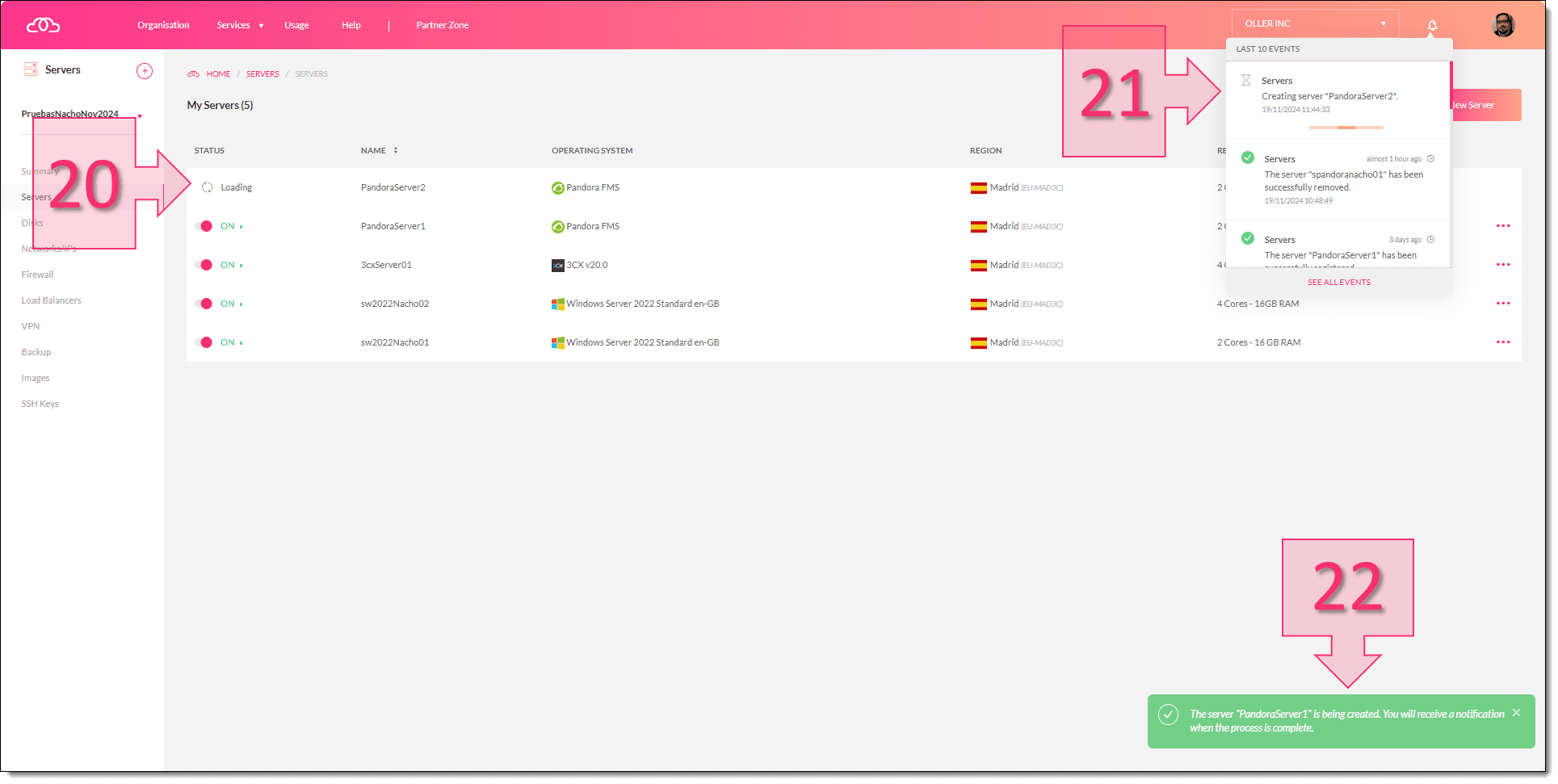Screen dimensions: 1558x784
Task: Click the REGION column header
Action: [x=985, y=151]
